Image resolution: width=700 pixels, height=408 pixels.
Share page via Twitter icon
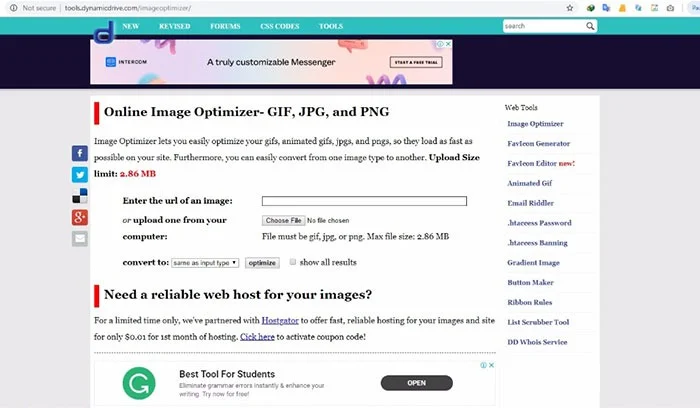[x=80, y=175]
